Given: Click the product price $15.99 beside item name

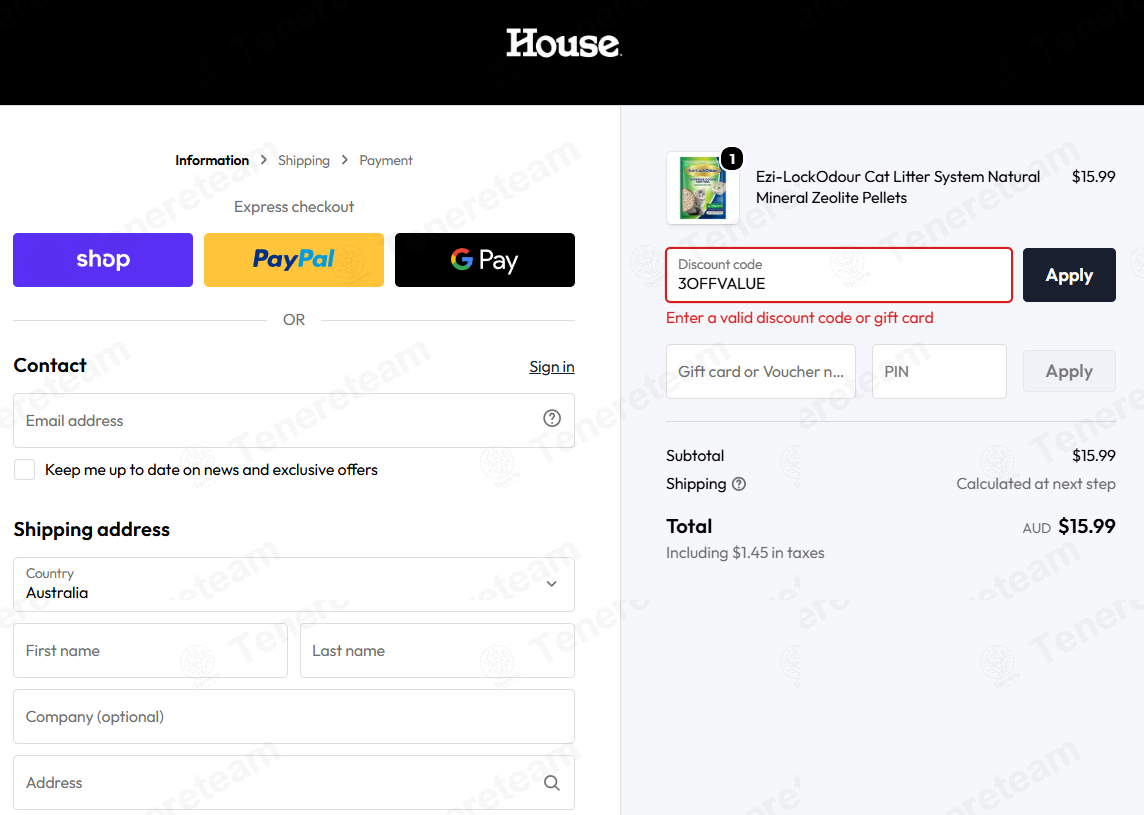Looking at the screenshot, I should coord(1094,177).
